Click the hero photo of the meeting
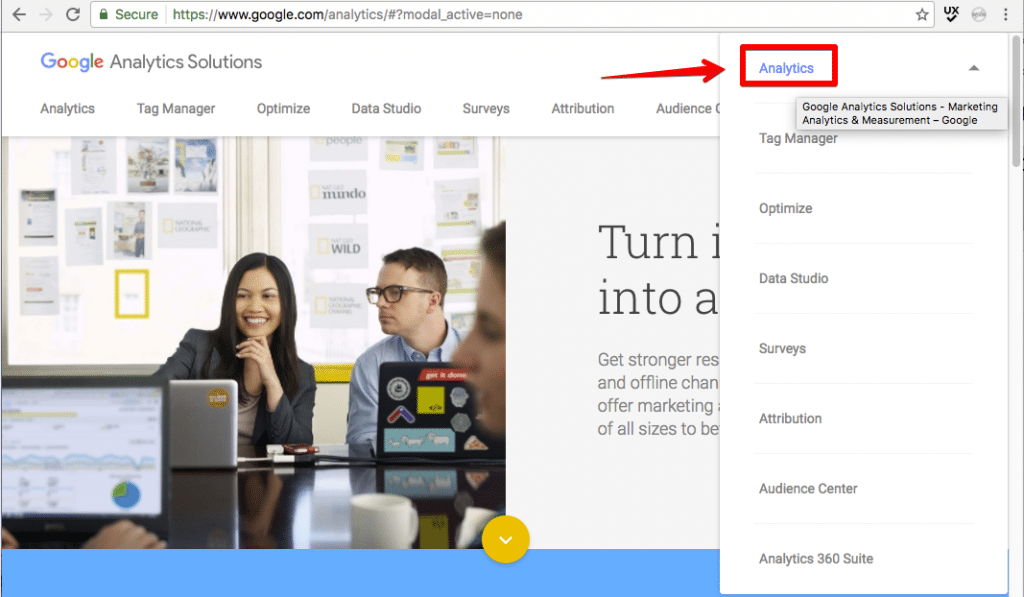Viewport: 1024px width, 597px height. click(x=253, y=342)
